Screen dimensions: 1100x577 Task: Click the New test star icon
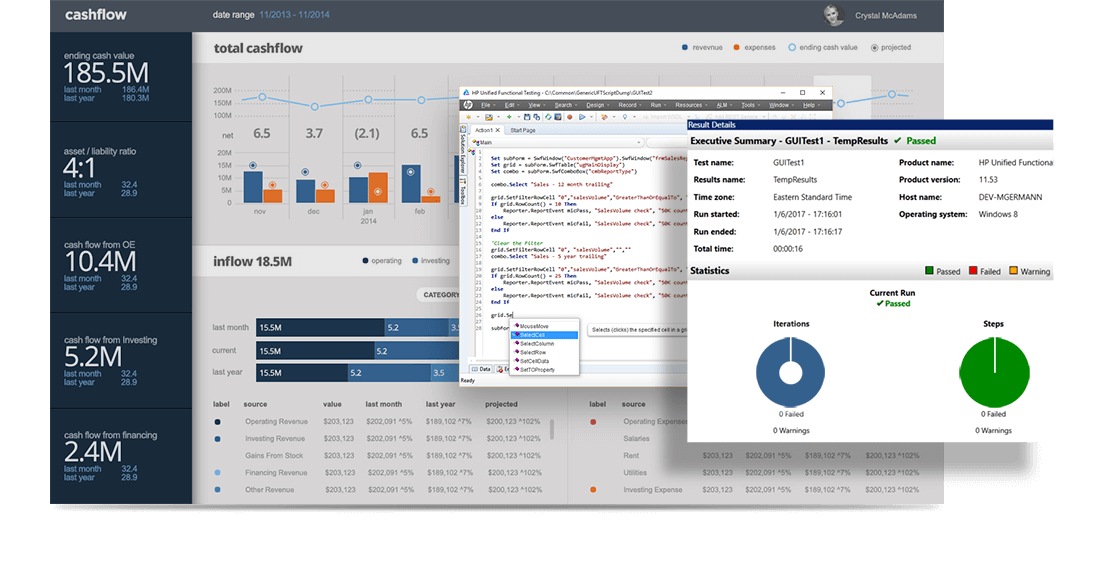click(x=468, y=117)
